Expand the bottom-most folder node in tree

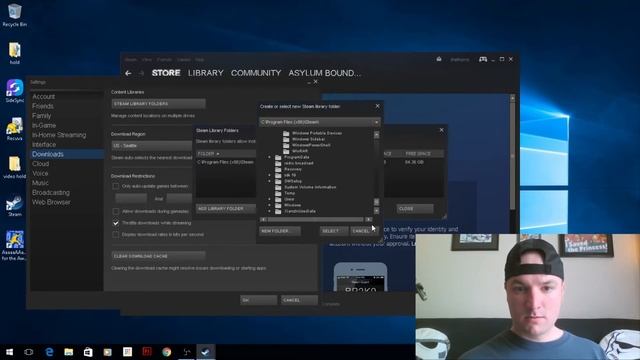[269, 211]
